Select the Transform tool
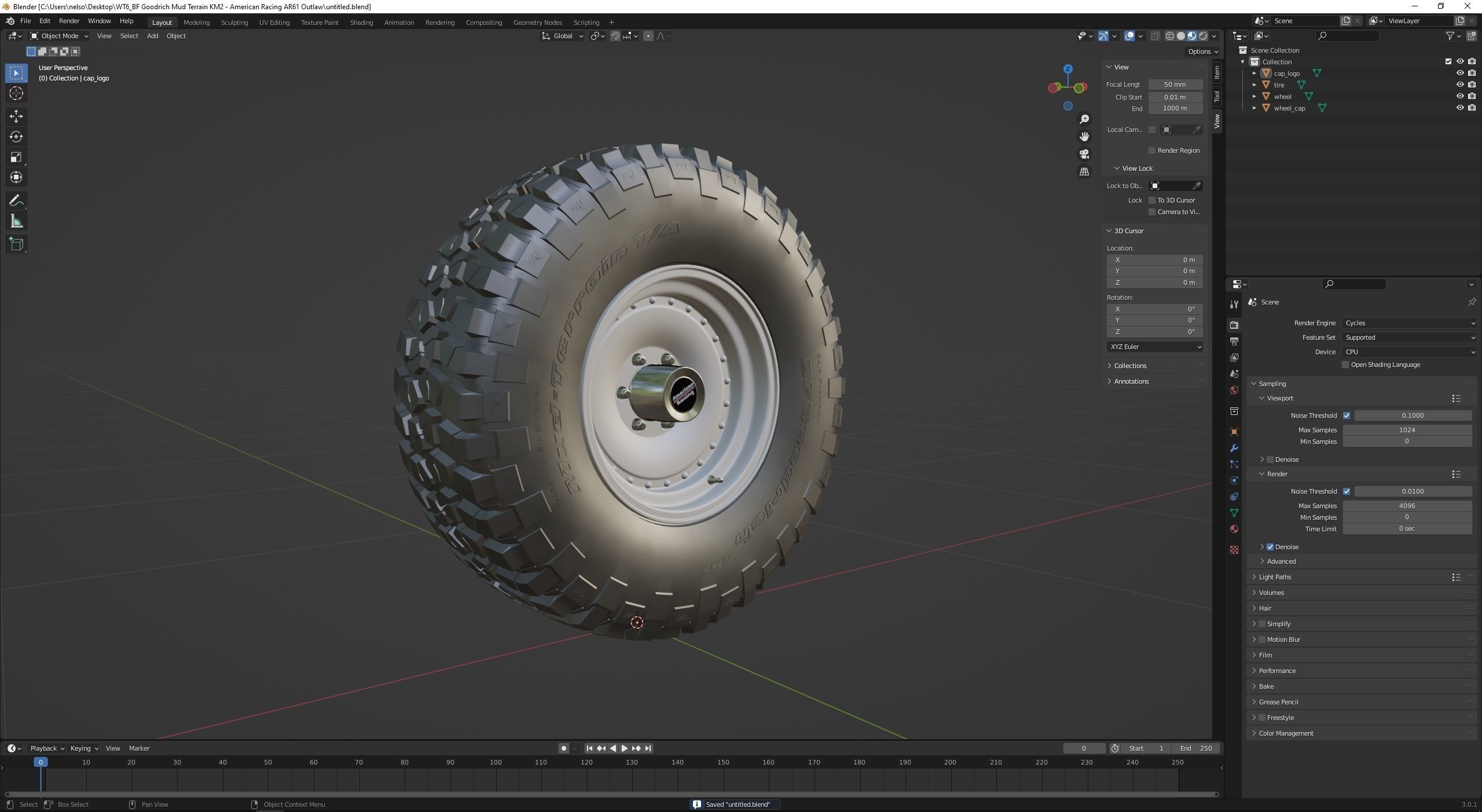Image resolution: width=1482 pixels, height=812 pixels. (x=16, y=177)
